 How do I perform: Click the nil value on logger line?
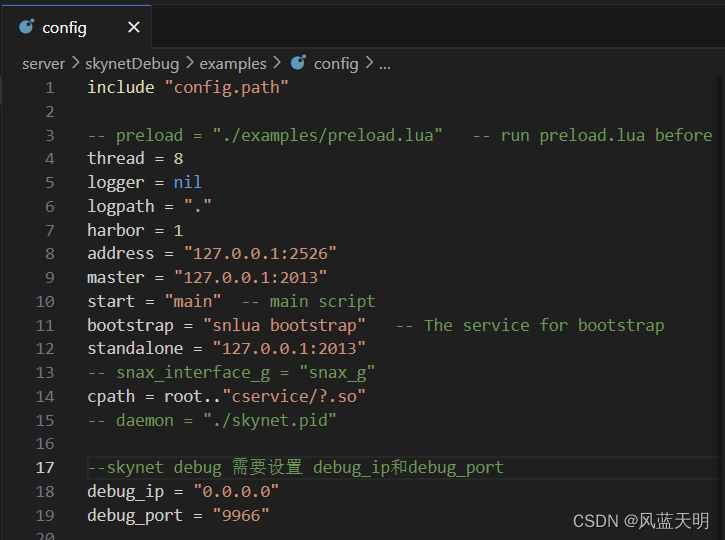[187, 182]
